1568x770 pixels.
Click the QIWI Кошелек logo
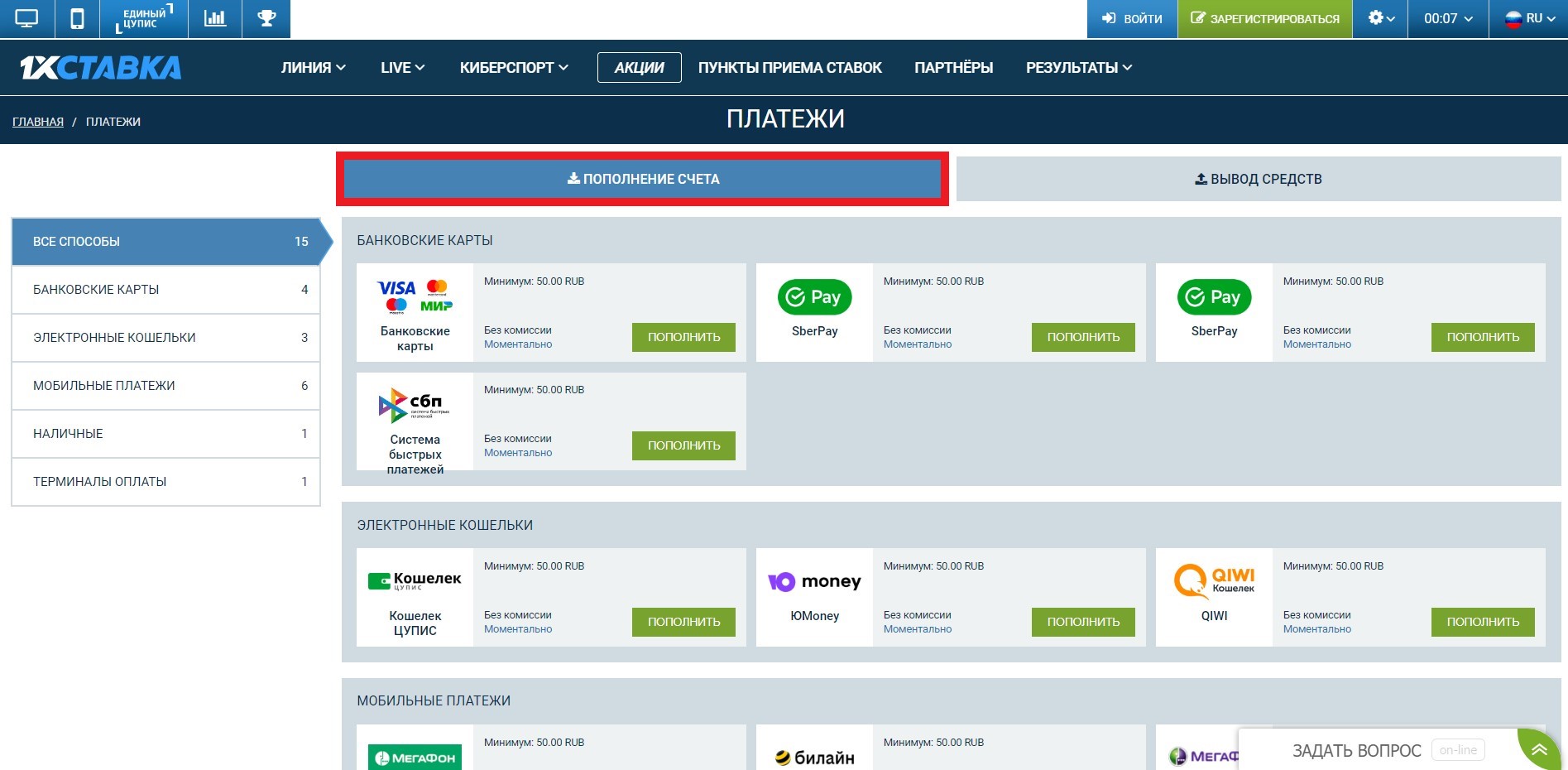pyautogui.click(x=1215, y=581)
